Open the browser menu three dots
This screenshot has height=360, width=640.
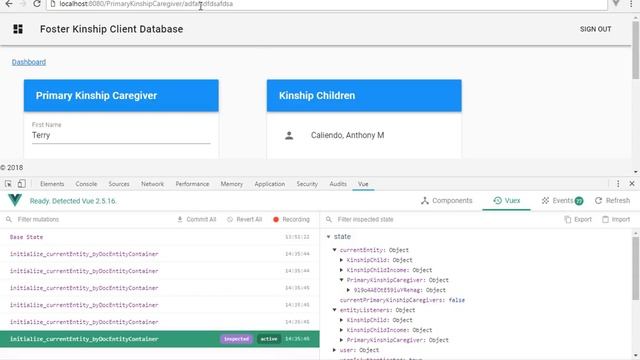click(631, 4)
